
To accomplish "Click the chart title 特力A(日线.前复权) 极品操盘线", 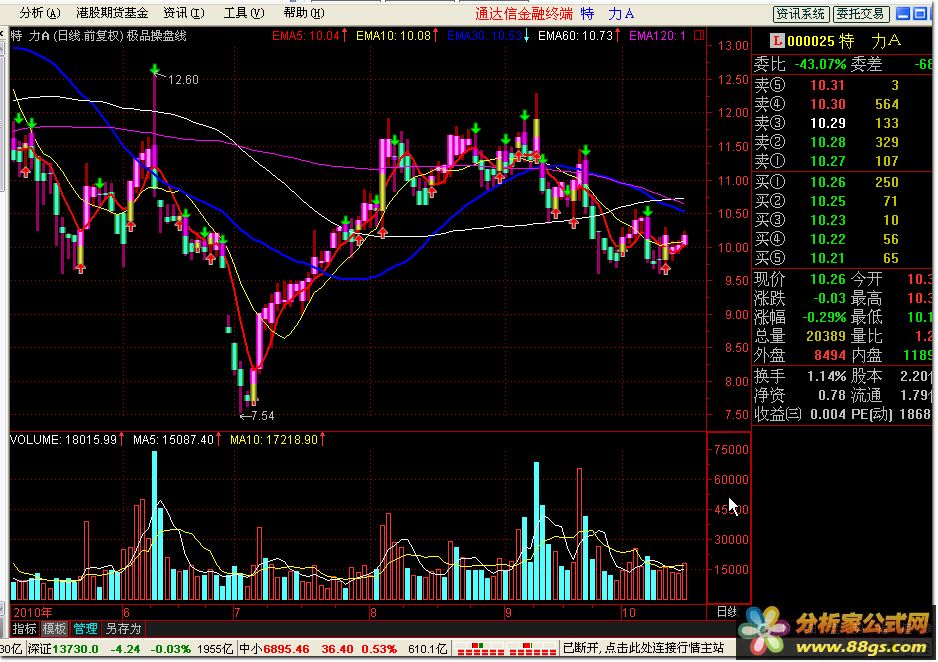I will pyautogui.click(x=99, y=36).
